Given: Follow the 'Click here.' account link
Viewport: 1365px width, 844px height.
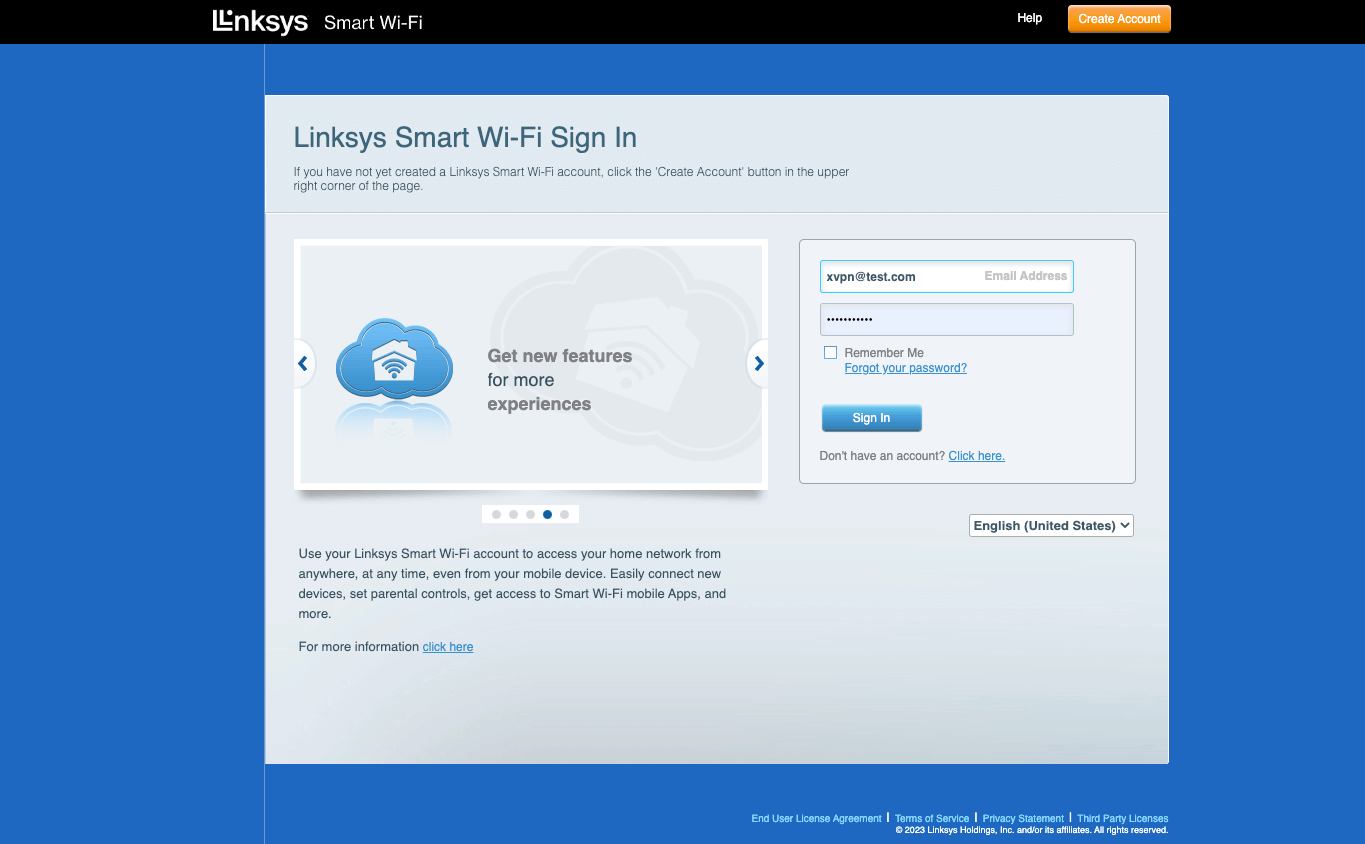Looking at the screenshot, I should [976, 456].
